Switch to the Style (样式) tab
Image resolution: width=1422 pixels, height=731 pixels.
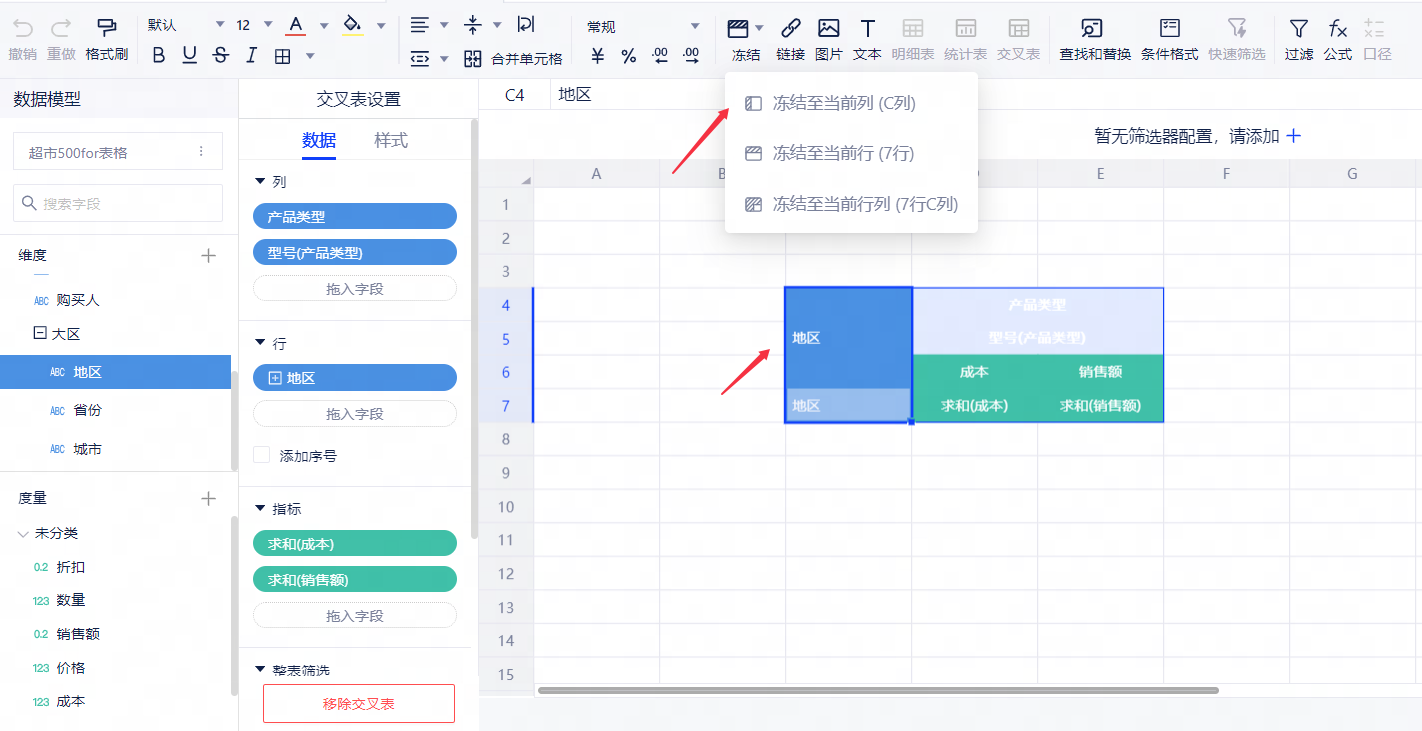click(391, 140)
